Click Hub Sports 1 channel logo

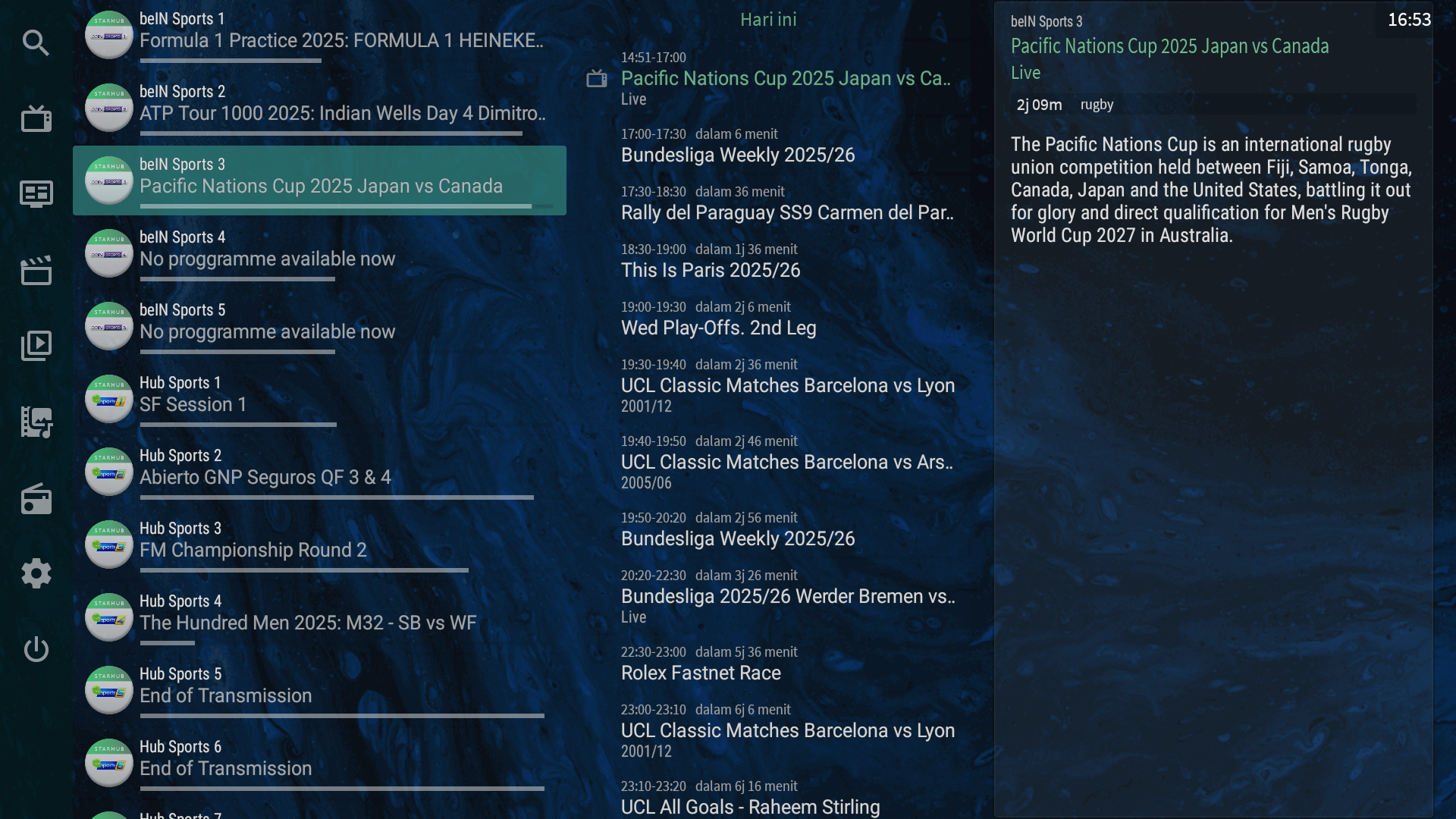pos(109,399)
